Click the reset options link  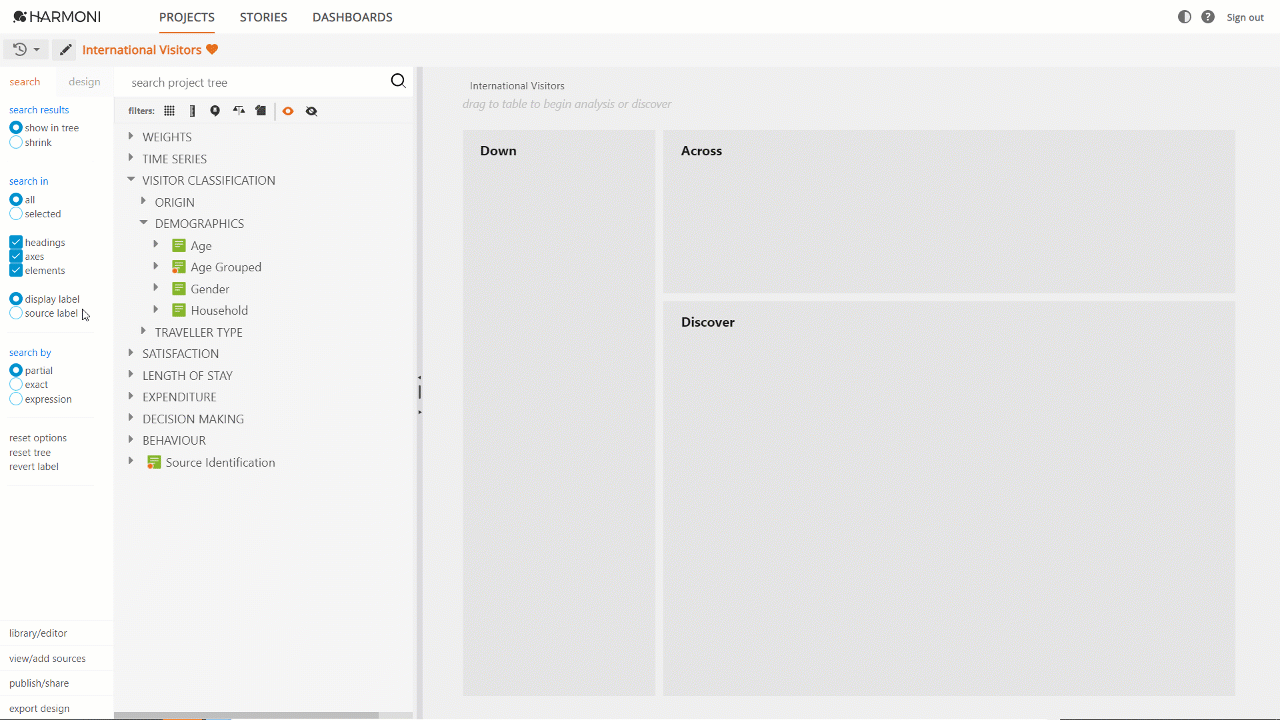38,438
